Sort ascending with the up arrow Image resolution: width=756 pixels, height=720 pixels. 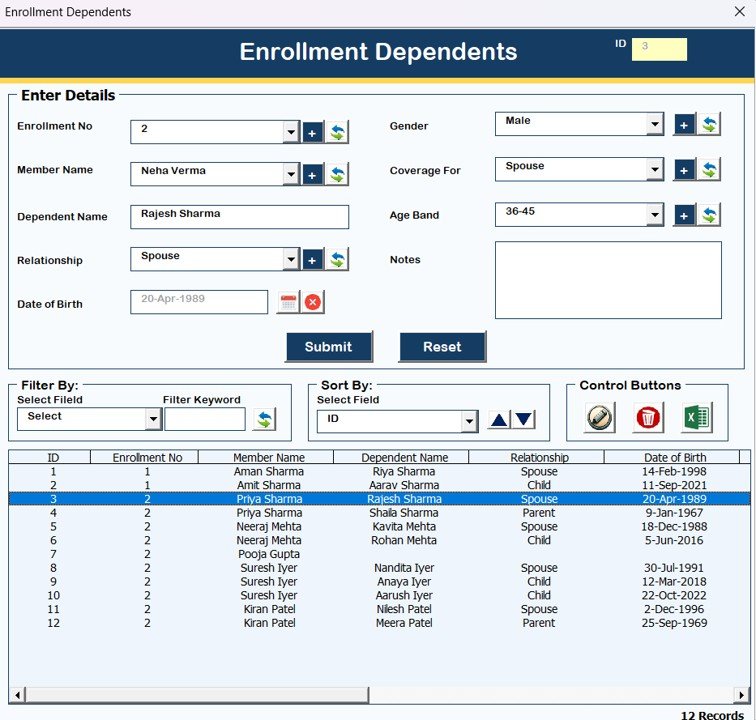click(499, 420)
